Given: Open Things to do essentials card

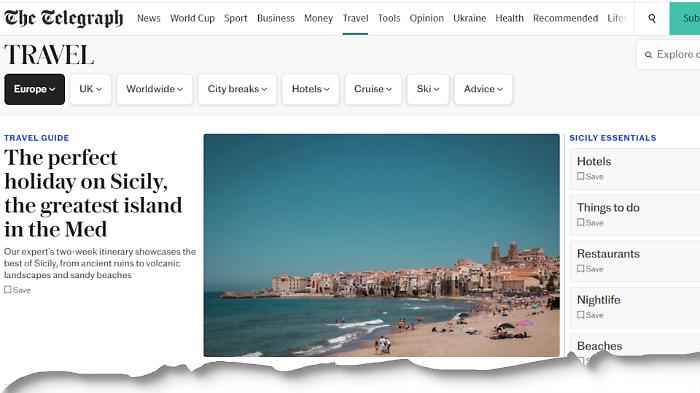Looking at the screenshot, I should click(635, 215).
